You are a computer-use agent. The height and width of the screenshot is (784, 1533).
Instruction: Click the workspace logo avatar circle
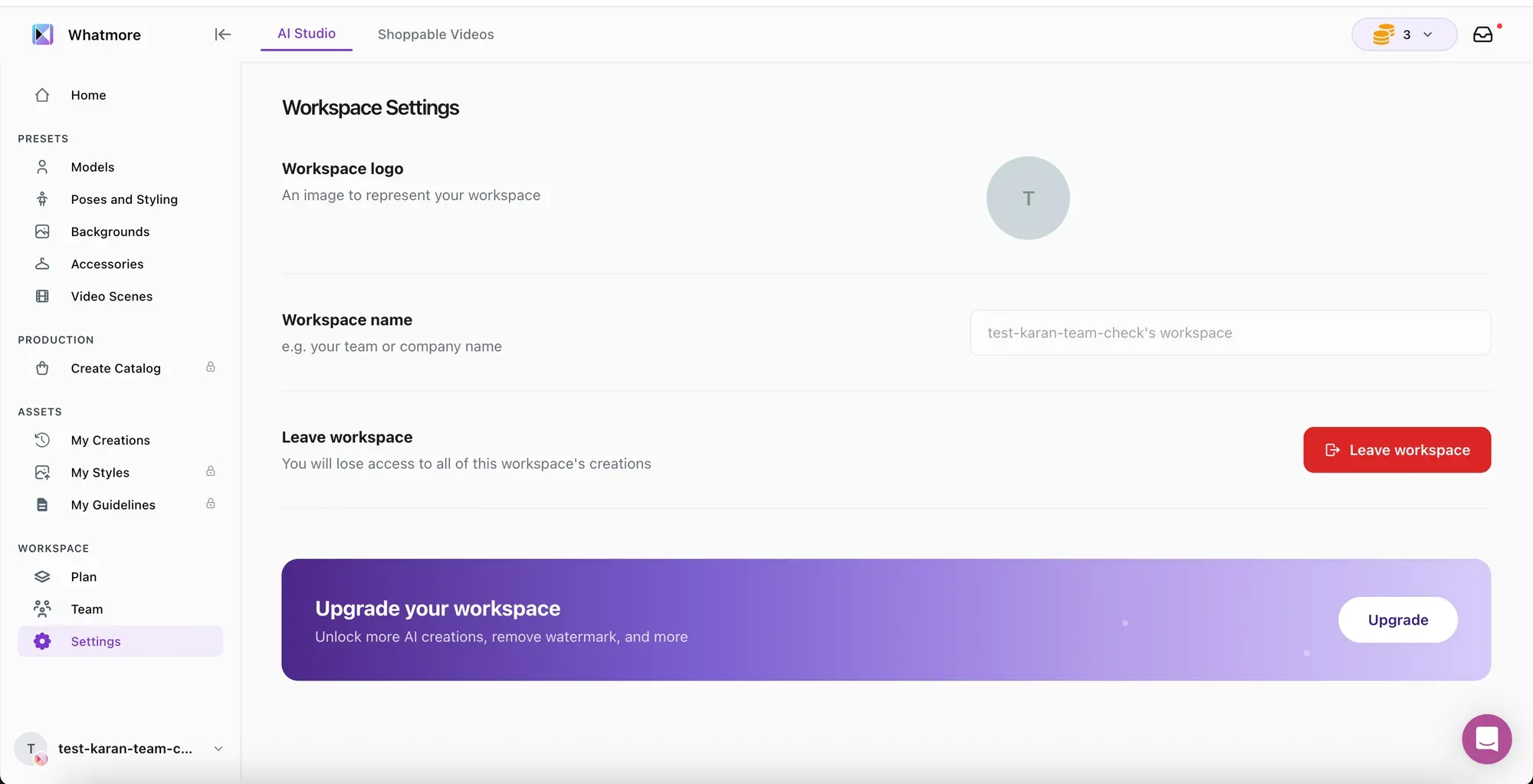pyautogui.click(x=1027, y=198)
